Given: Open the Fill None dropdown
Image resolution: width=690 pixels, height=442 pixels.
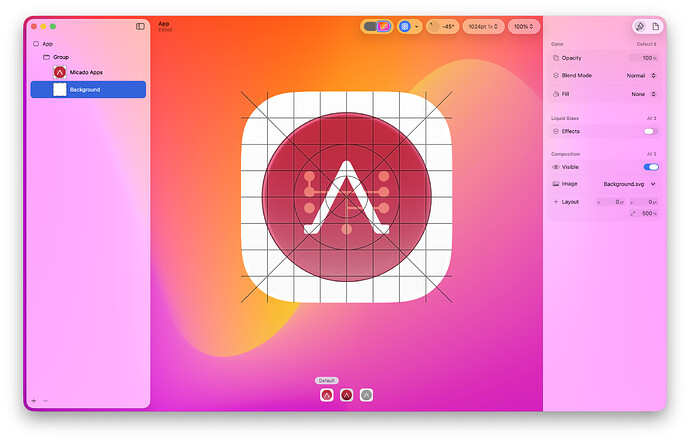Looking at the screenshot, I should coord(643,94).
